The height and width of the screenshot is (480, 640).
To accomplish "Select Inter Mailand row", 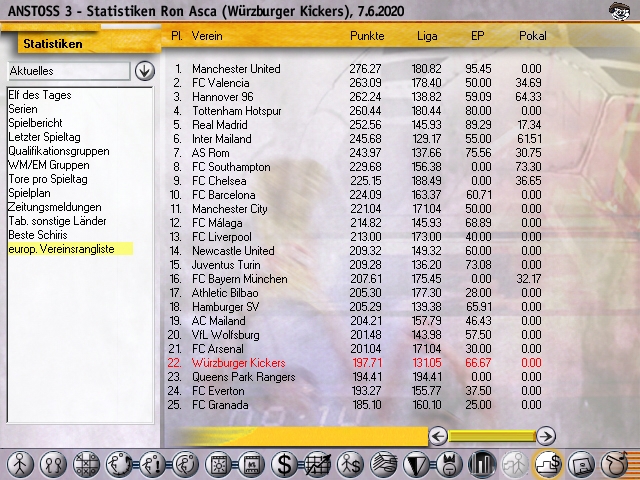I will [x=355, y=139].
